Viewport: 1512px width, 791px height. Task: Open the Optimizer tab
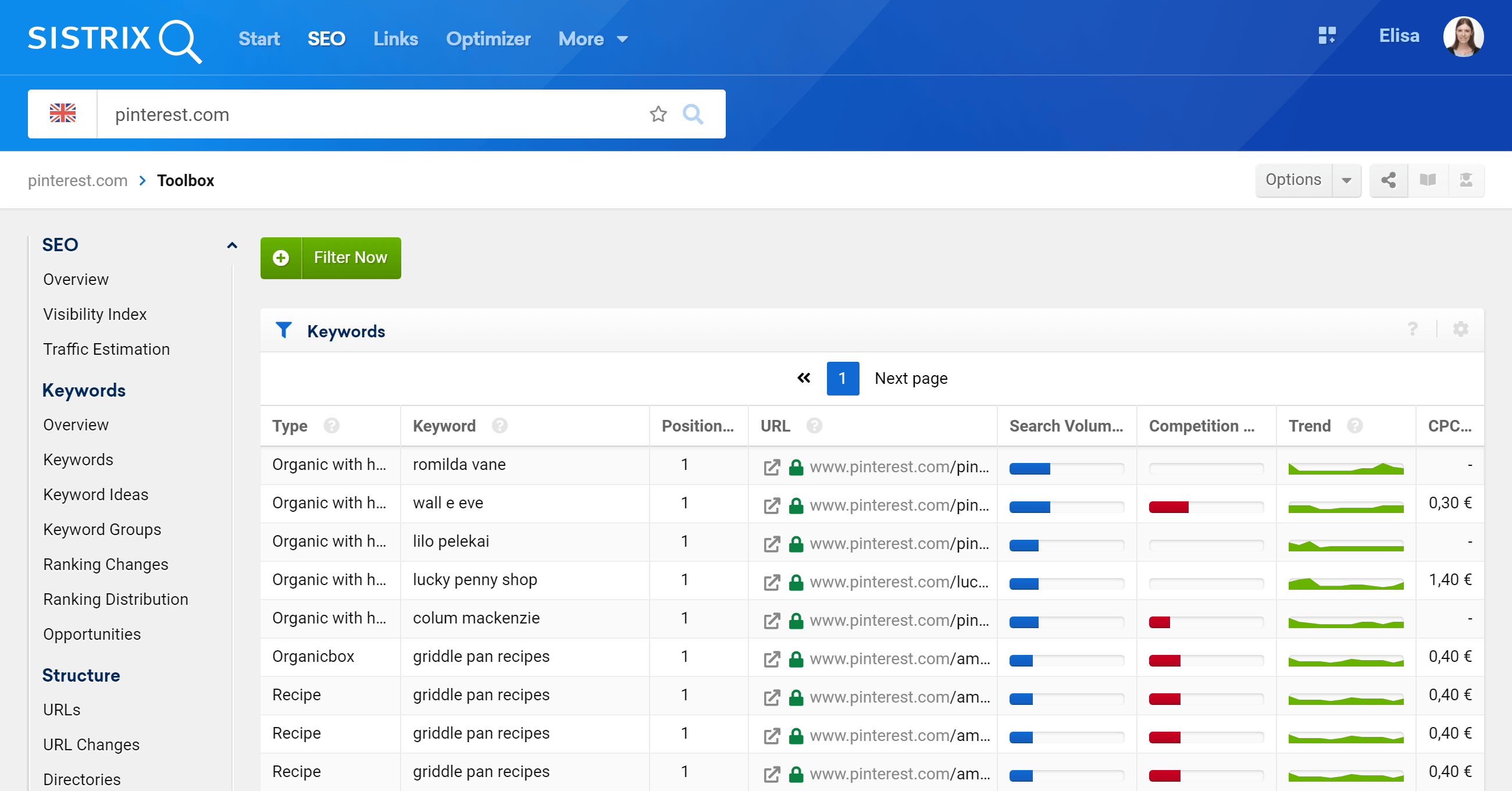tap(488, 39)
